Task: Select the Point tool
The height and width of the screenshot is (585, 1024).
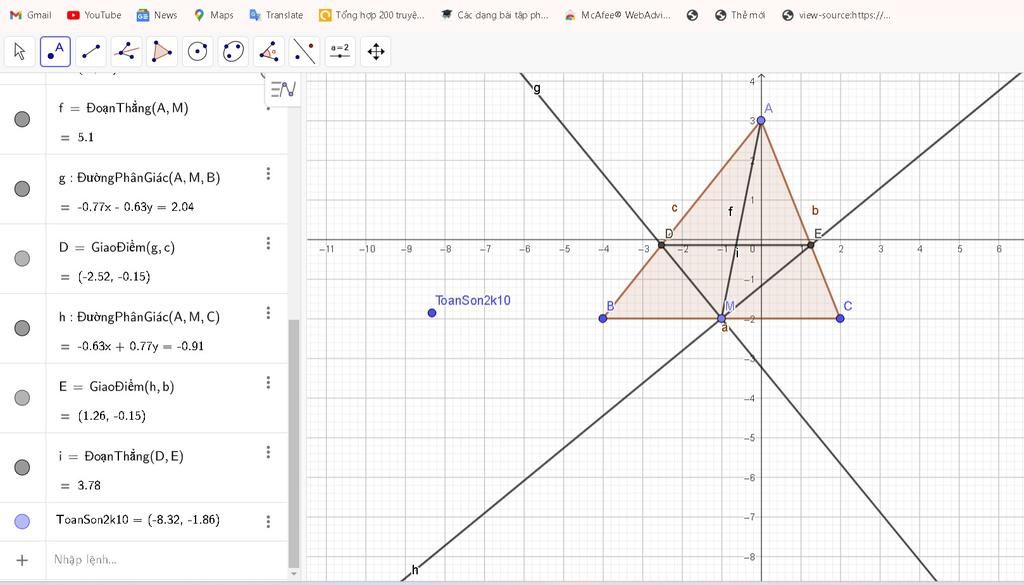Action: 56,52
